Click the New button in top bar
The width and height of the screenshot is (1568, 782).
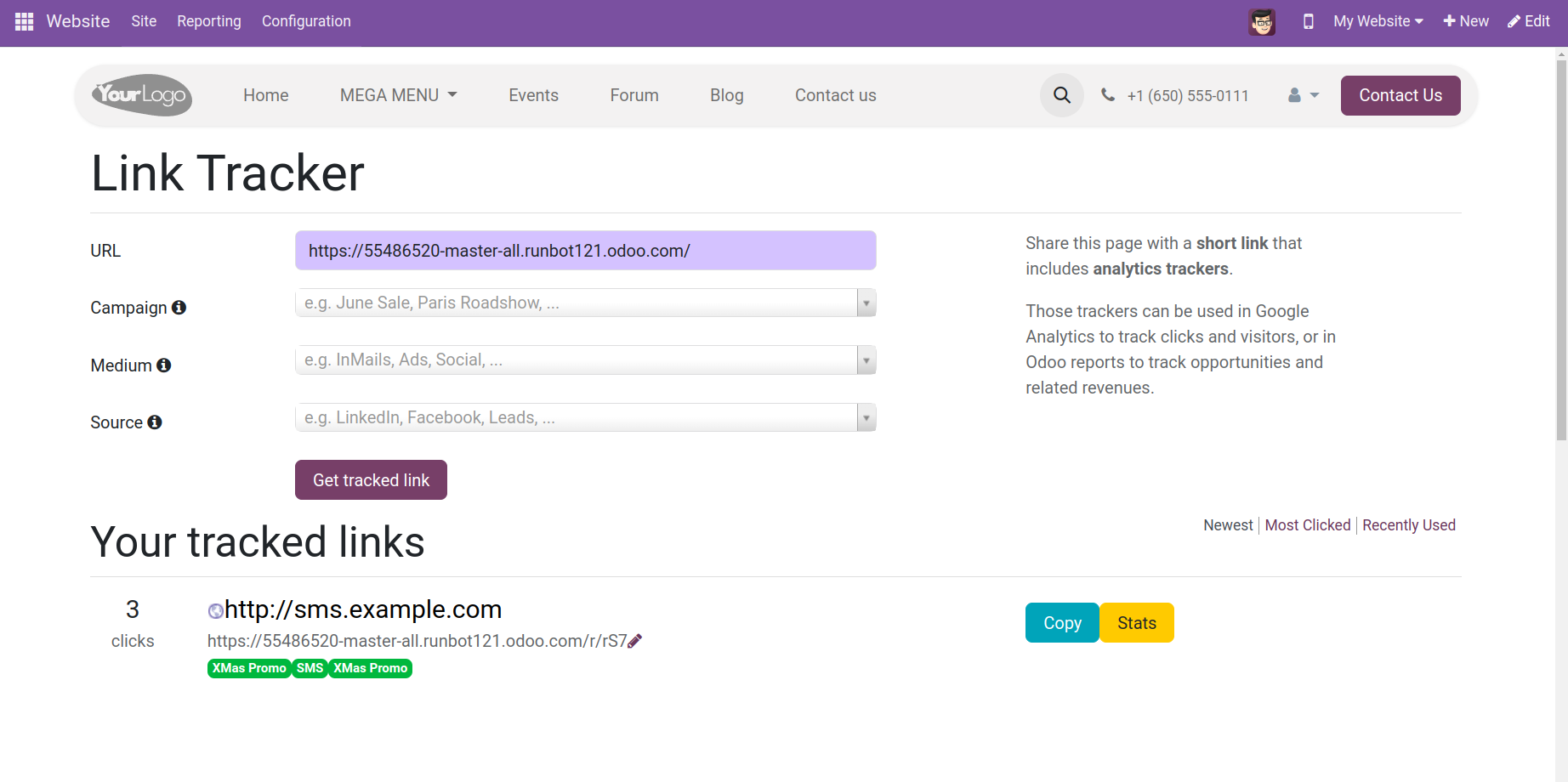coord(1466,21)
